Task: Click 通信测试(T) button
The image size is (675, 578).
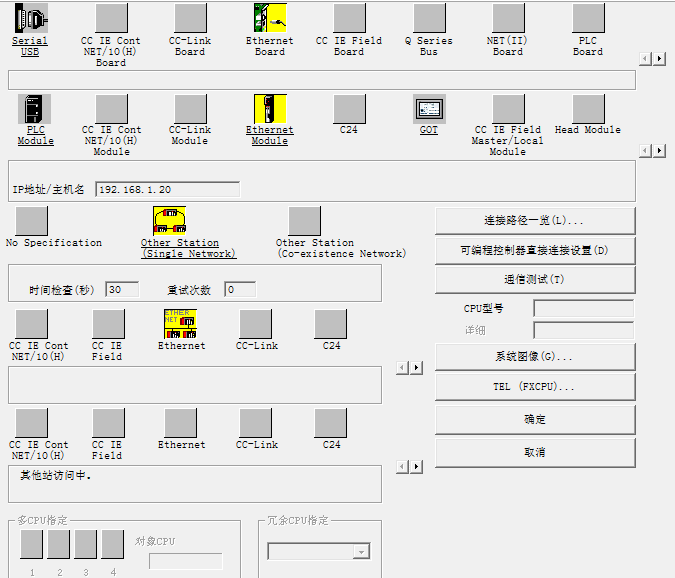Action: [535, 280]
